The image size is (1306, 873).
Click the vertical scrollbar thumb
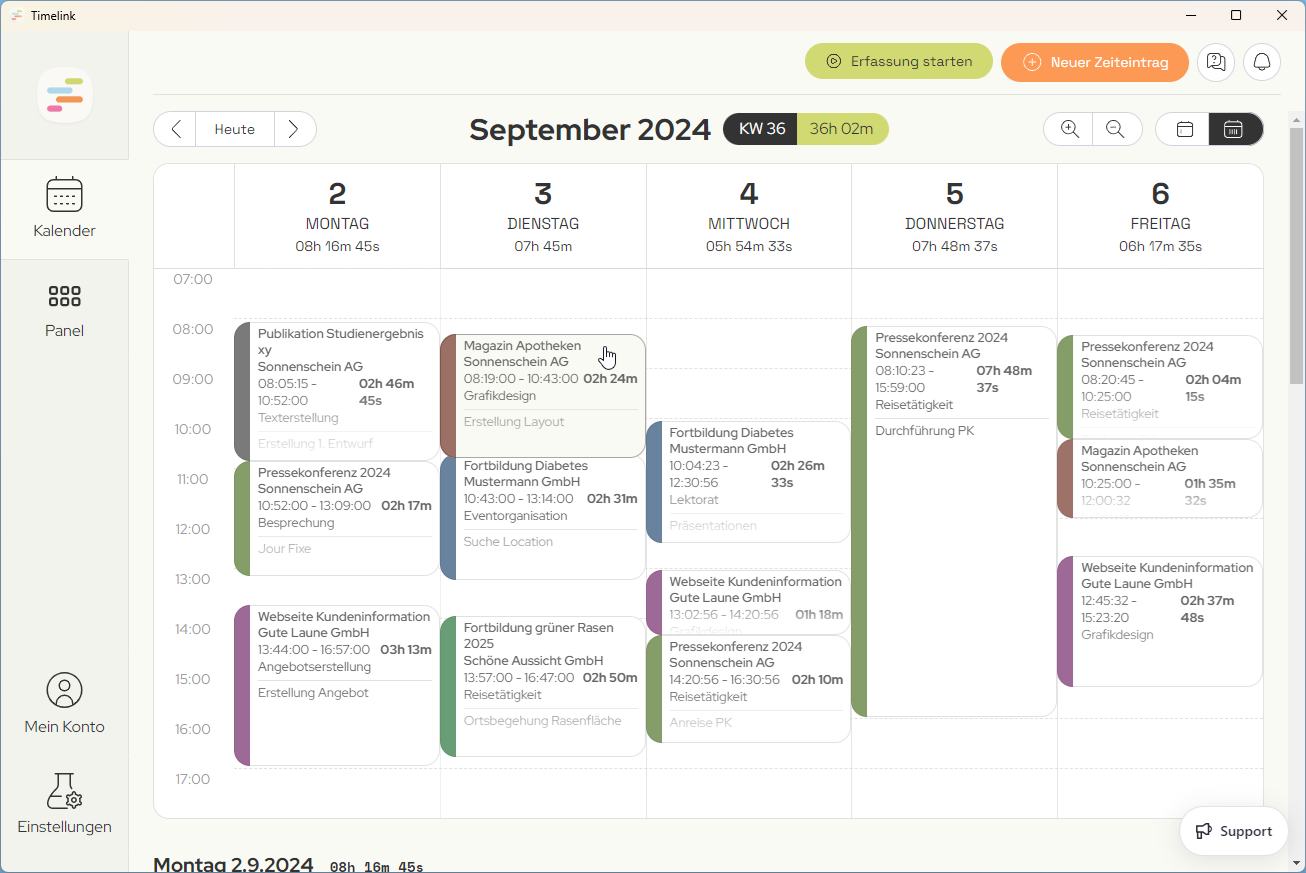[x=1296, y=255]
